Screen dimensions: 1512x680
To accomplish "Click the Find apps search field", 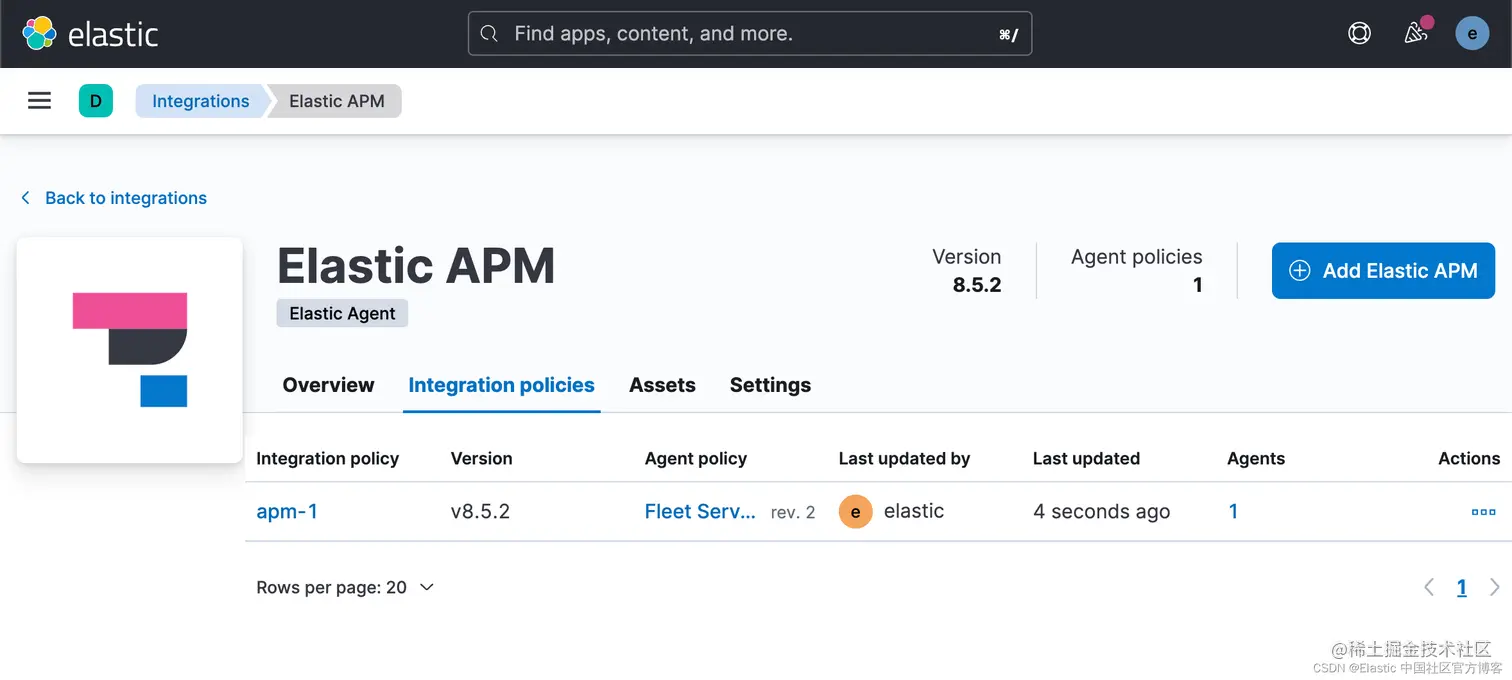I will (x=750, y=34).
